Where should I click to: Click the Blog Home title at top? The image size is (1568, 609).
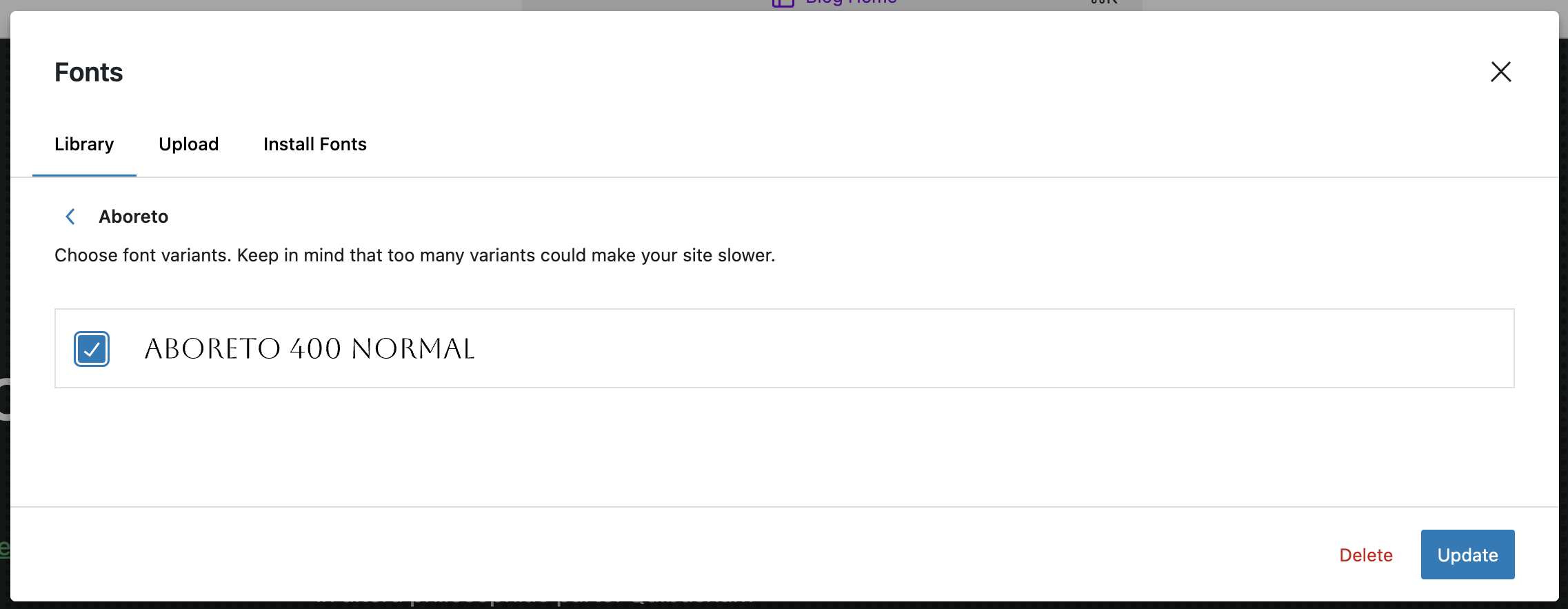pos(851,3)
